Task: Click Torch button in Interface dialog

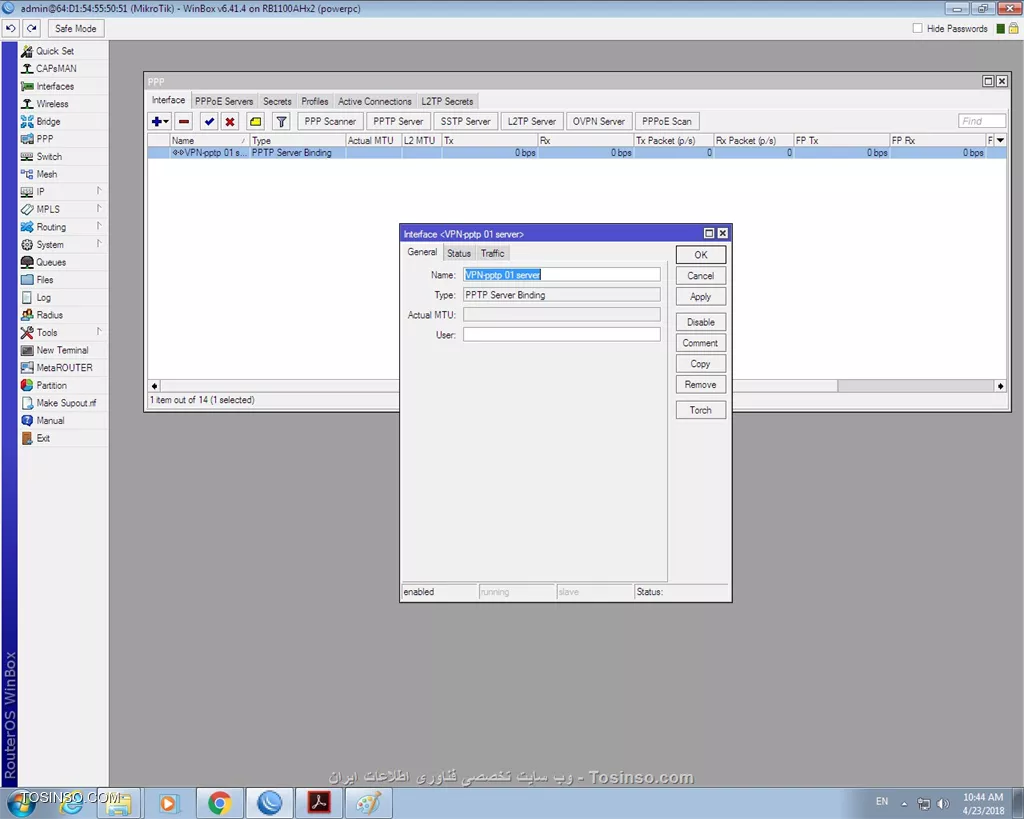Action: coord(701,410)
